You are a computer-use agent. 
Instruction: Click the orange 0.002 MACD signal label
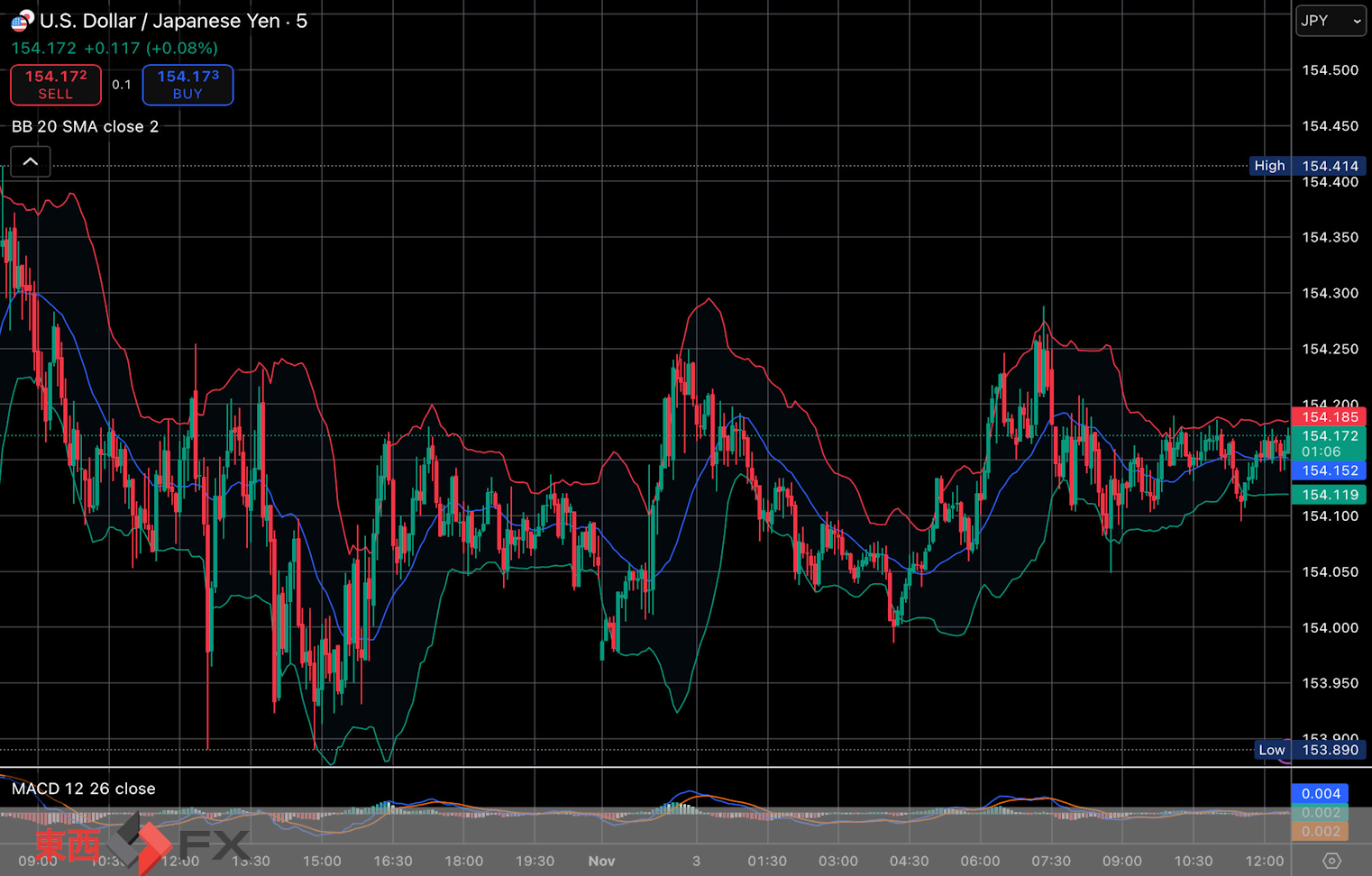tap(1321, 831)
